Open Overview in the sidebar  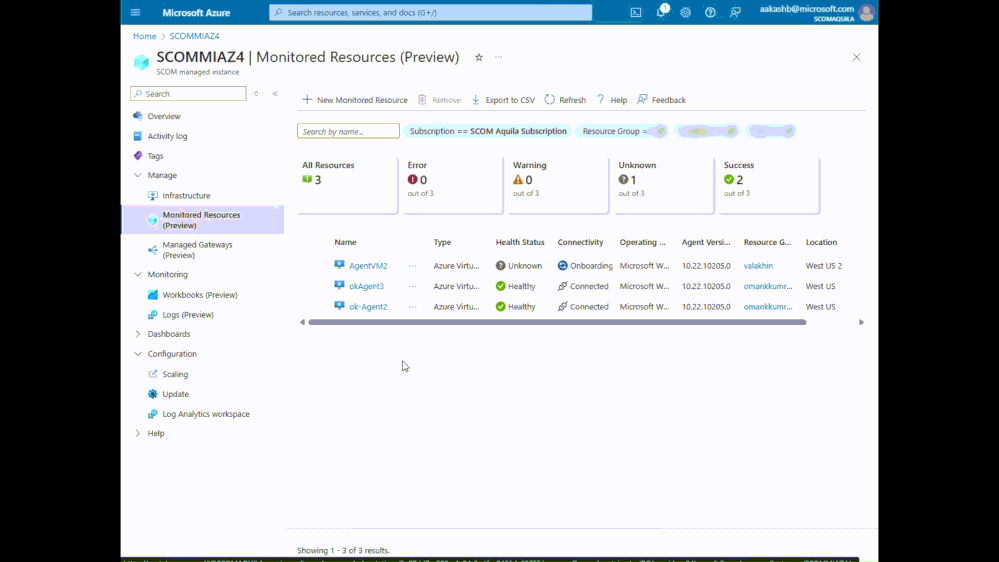(x=164, y=116)
